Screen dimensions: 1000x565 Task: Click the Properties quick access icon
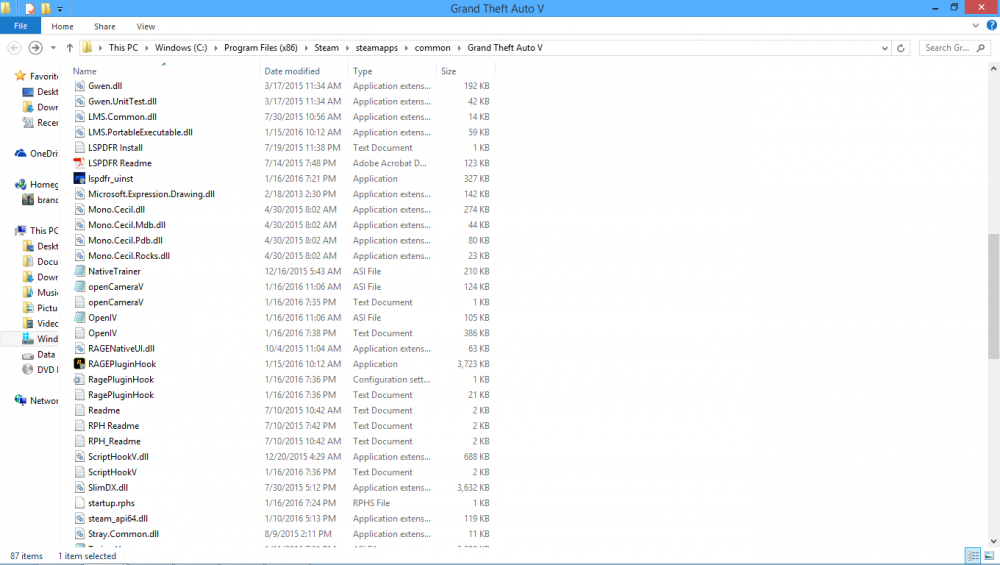pyautogui.click(x=31, y=8)
